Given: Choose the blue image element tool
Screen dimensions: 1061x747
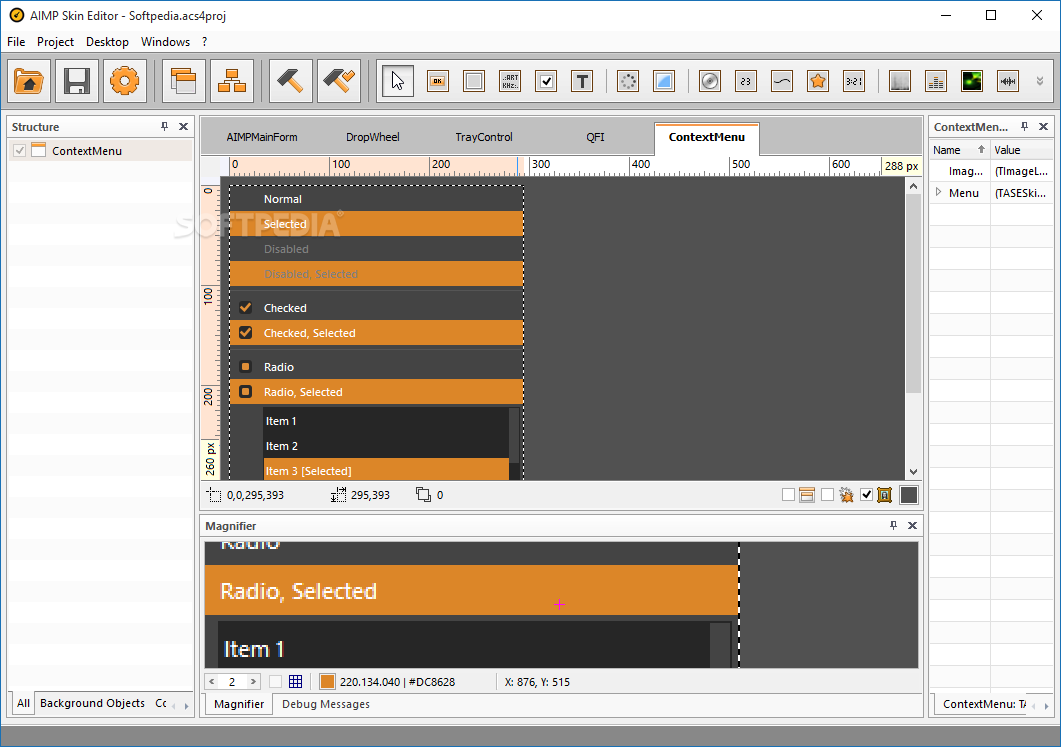Looking at the screenshot, I should point(664,82).
